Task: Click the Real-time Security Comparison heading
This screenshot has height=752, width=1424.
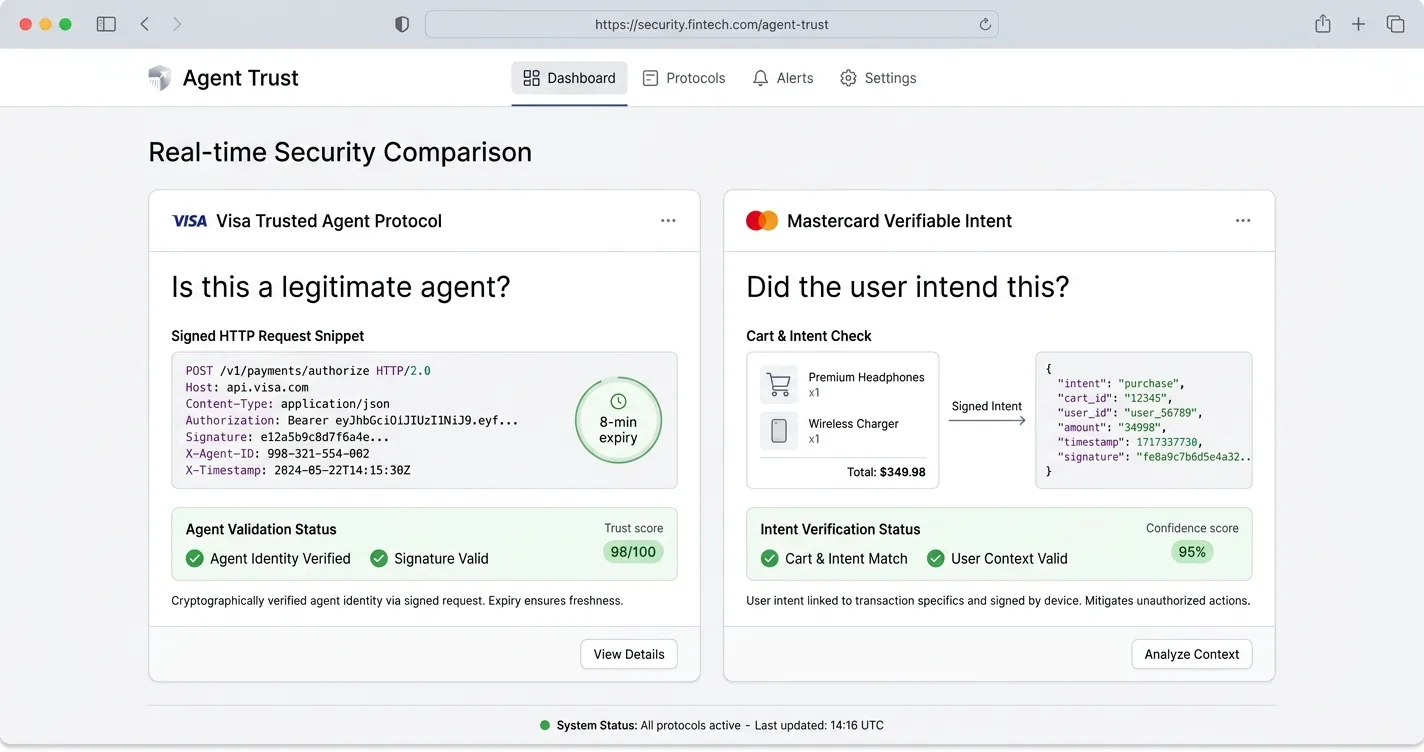Action: coord(340,152)
